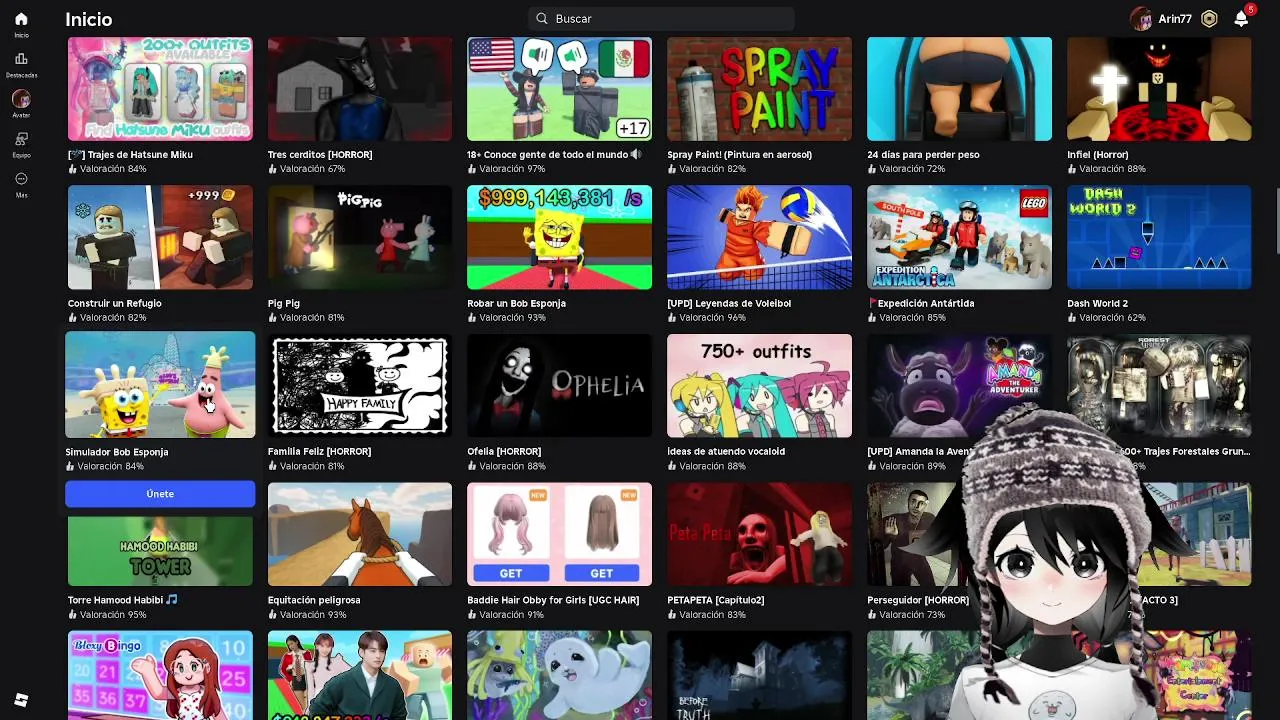The width and height of the screenshot is (1280, 720).
Task: Click thumbs-up icon under Torre Hamood Habibi
Action: pyautogui.click(x=72, y=615)
